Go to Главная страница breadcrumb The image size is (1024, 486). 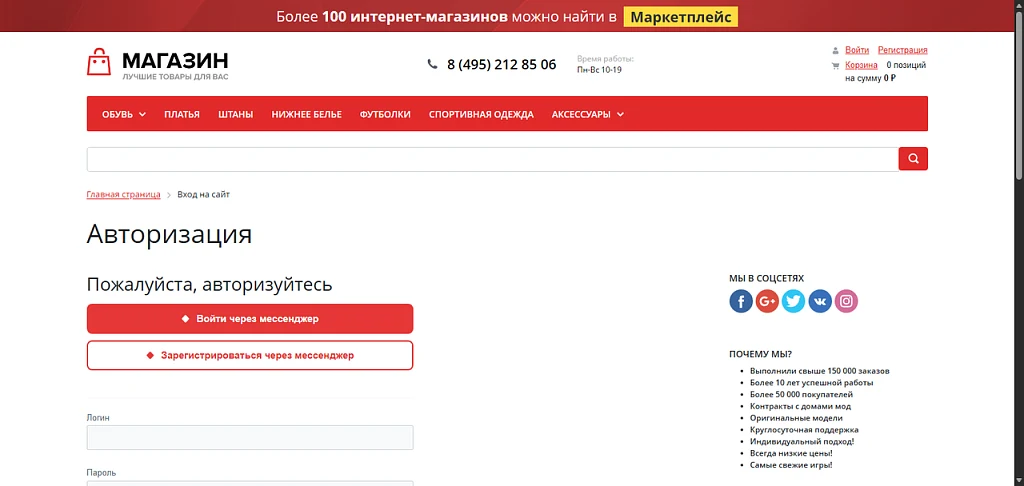tap(123, 195)
